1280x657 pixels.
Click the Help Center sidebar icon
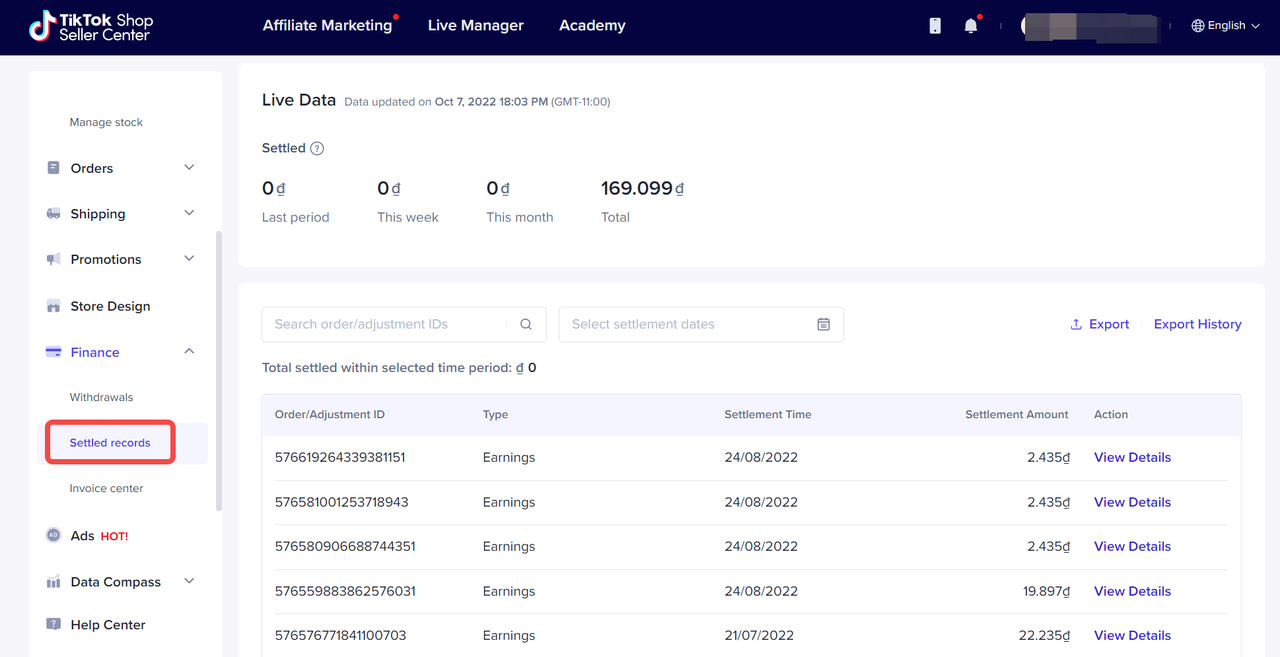tap(54, 624)
